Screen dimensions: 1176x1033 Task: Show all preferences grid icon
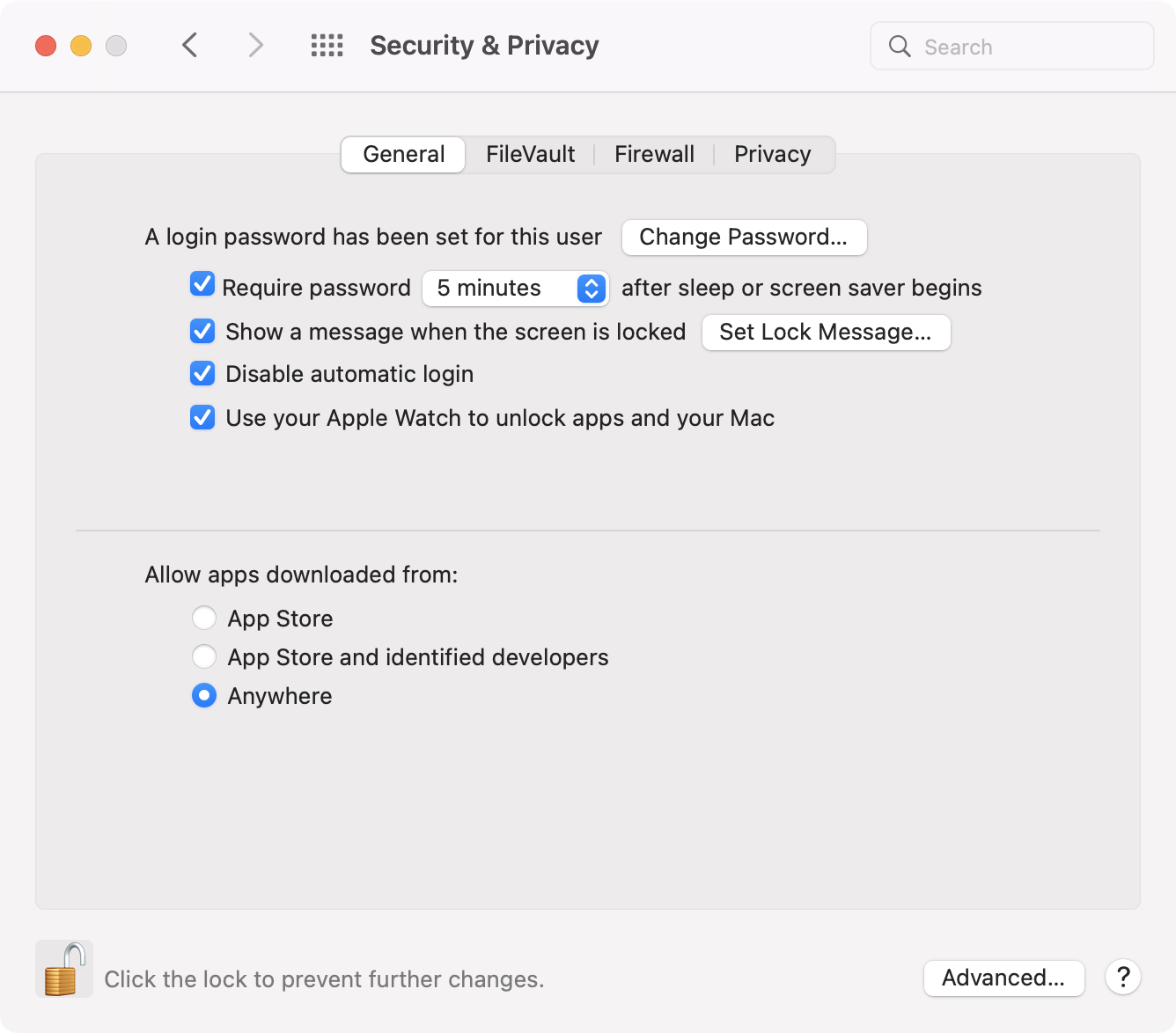pos(327,45)
